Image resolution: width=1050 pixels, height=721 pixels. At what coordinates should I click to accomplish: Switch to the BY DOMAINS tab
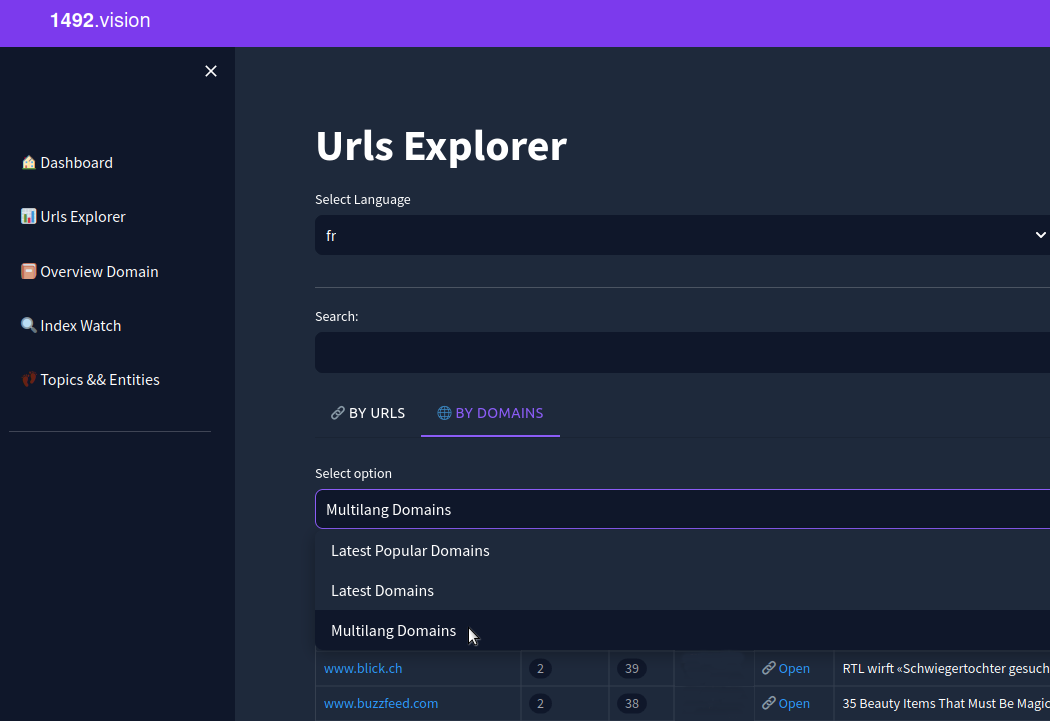[490, 413]
